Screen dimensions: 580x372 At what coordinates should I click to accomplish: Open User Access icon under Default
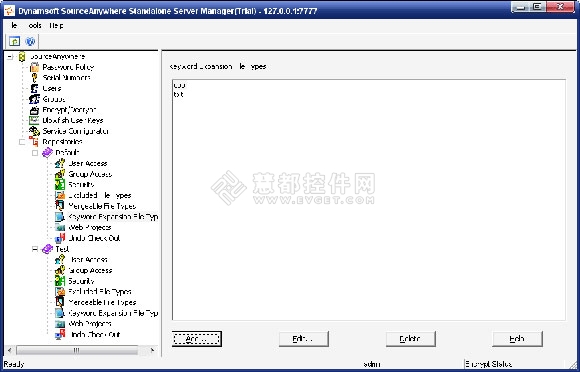(60, 163)
